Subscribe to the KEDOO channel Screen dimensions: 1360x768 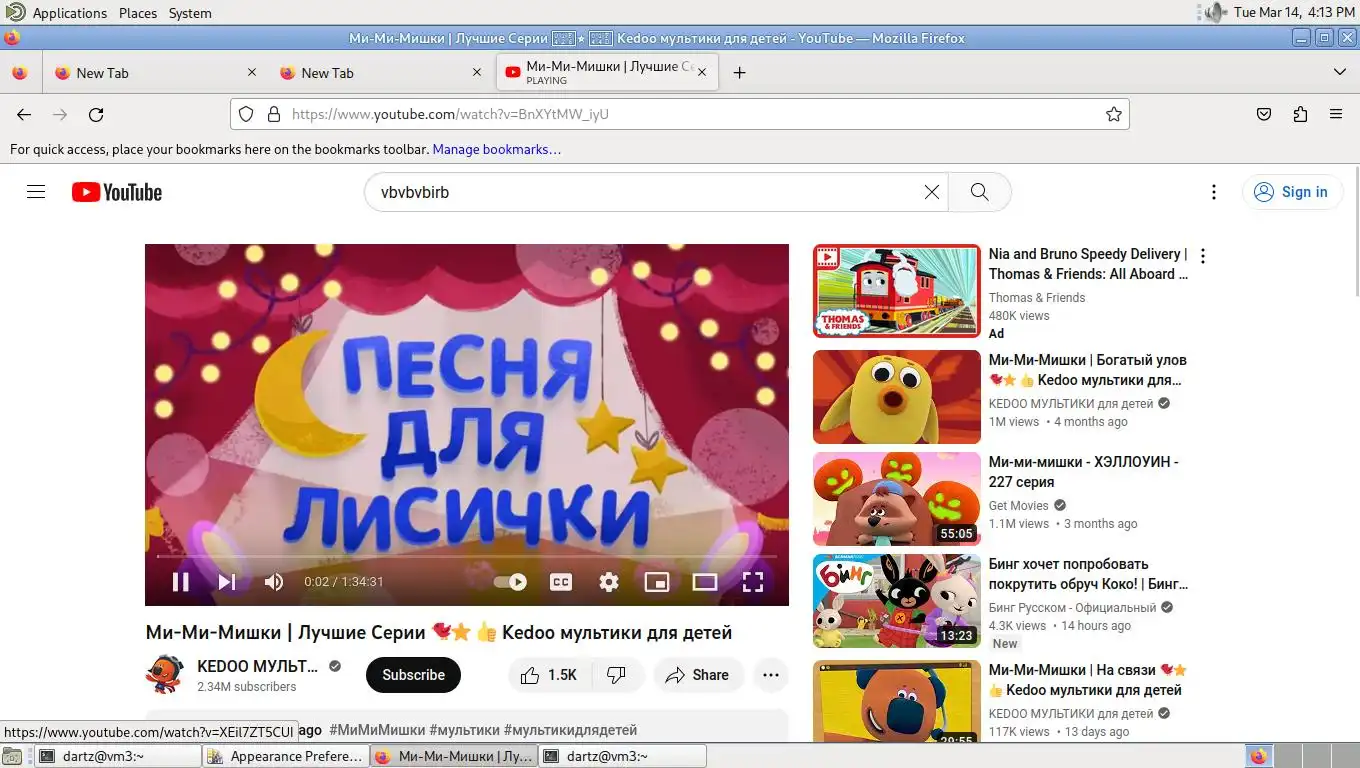pyautogui.click(x=413, y=675)
